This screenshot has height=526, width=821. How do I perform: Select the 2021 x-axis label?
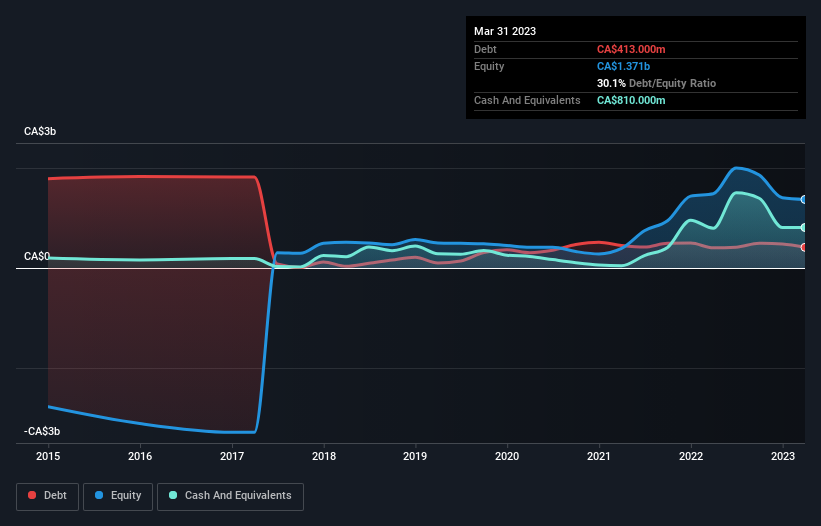(x=599, y=456)
